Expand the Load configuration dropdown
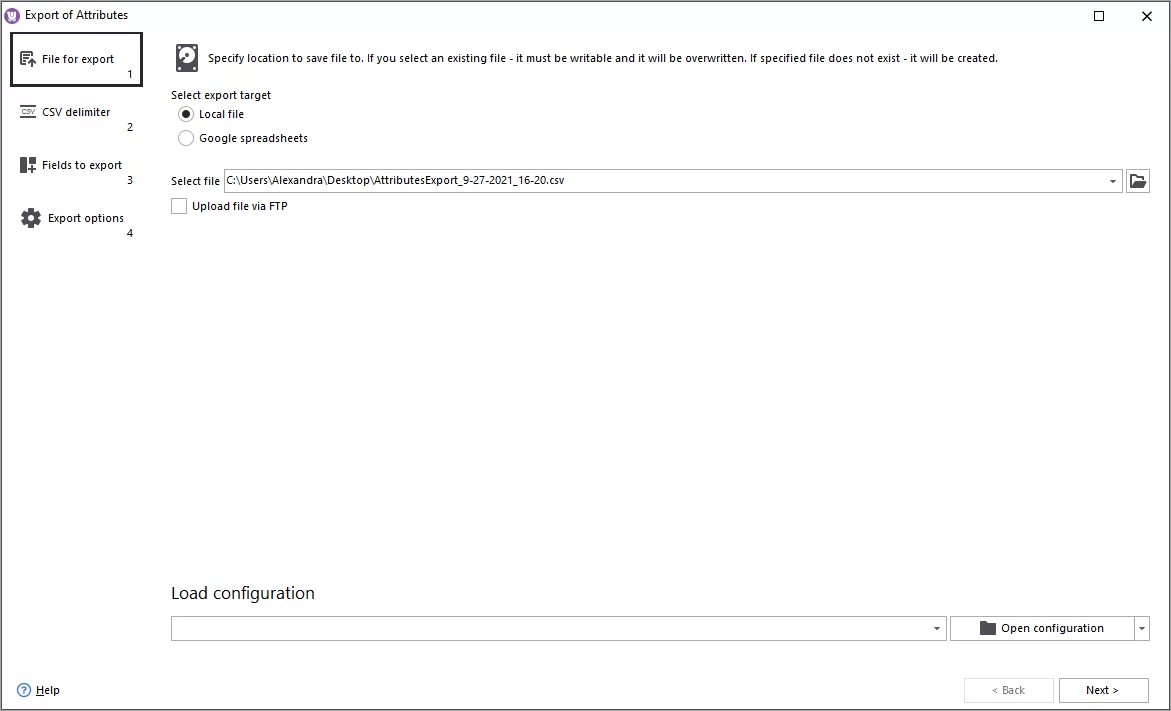Image resolution: width=1171 pixels, height=711 pixels. (x=938, y=628)
